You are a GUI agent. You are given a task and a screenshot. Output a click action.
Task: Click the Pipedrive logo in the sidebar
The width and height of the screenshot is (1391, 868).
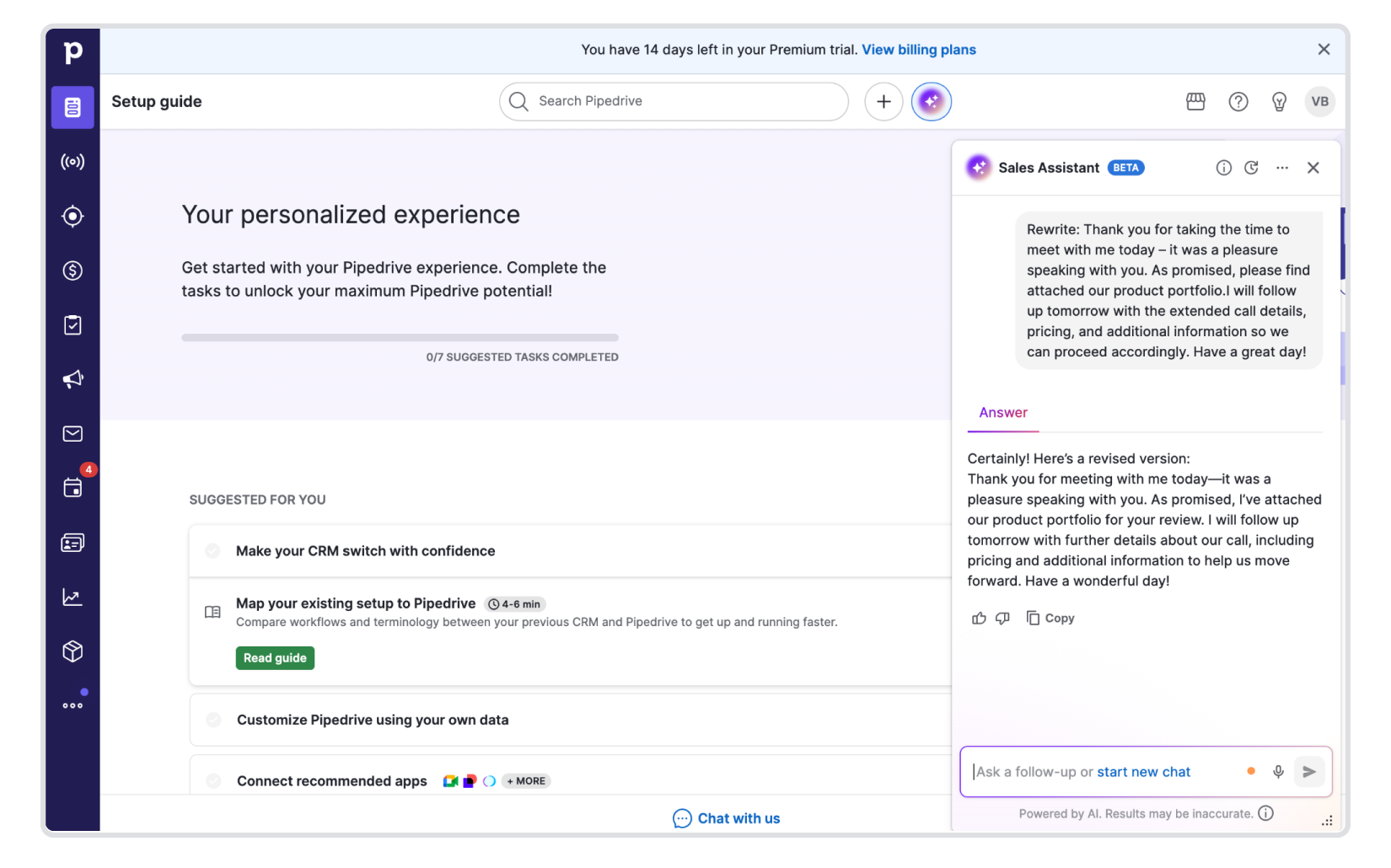(73, 52)
